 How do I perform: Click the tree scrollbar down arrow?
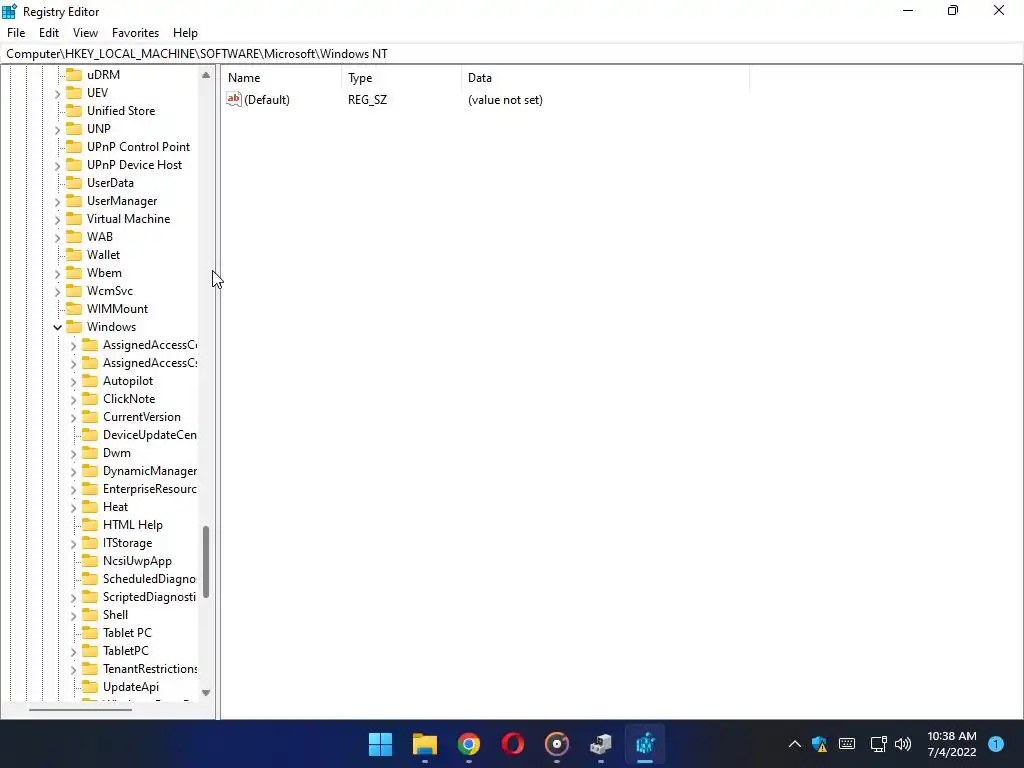pyautogui.click(x=206, y=692)
